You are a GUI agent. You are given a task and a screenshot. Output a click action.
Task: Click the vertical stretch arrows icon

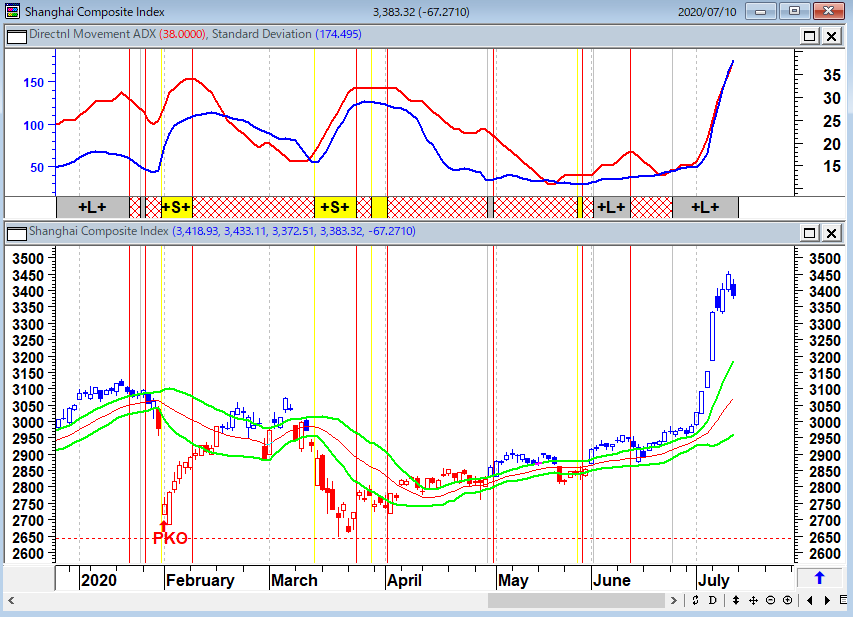click(x=735, y=600)
